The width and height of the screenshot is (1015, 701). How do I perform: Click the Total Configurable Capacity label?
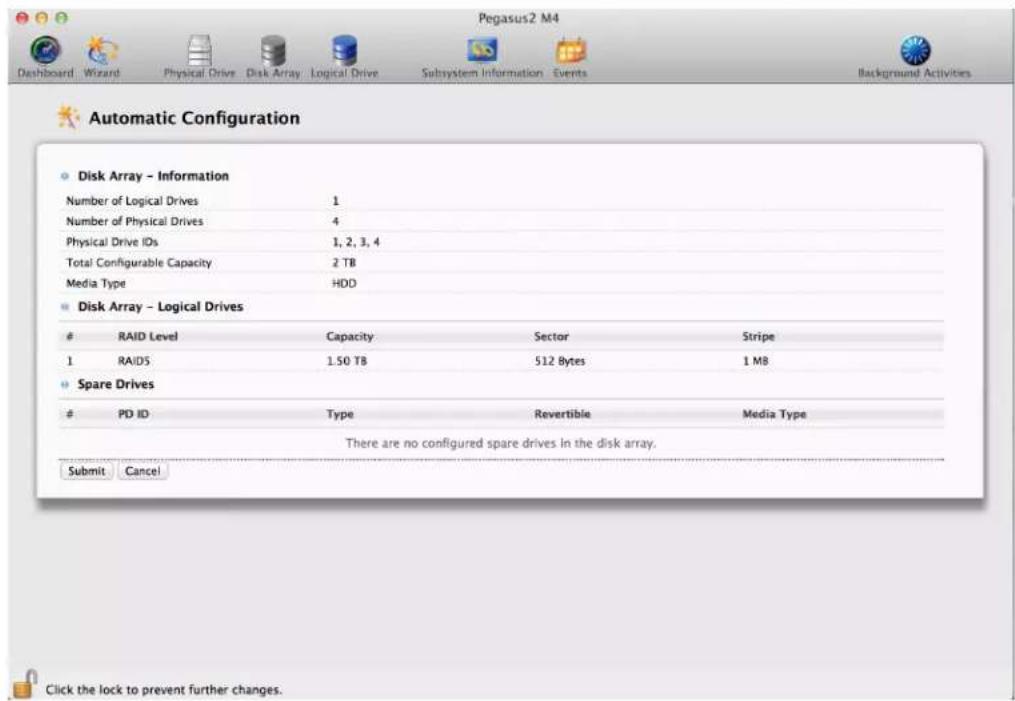pyautogui.click(x=139, y=263)
